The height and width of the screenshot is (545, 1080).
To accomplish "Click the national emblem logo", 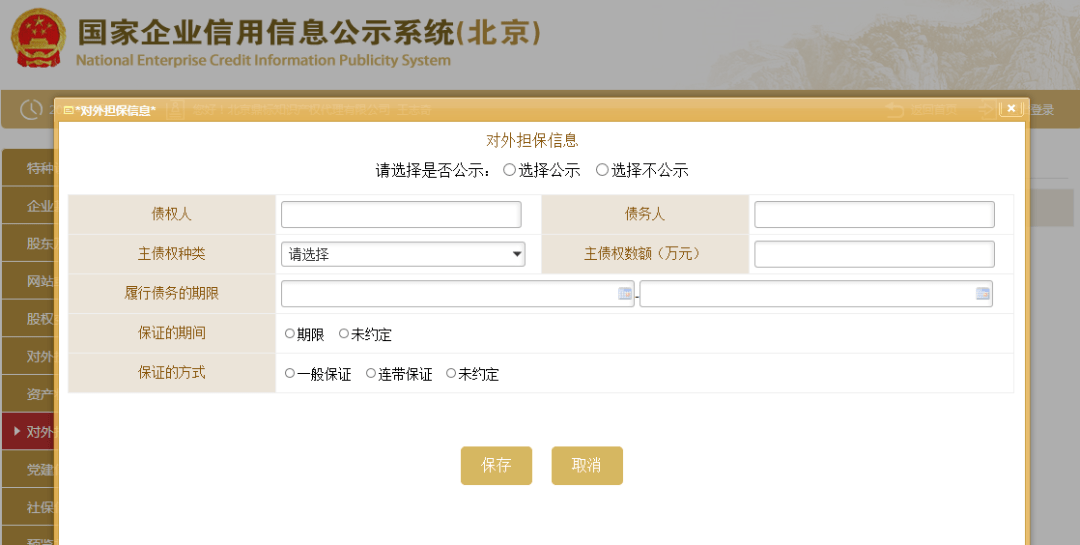I will [38, 40].
